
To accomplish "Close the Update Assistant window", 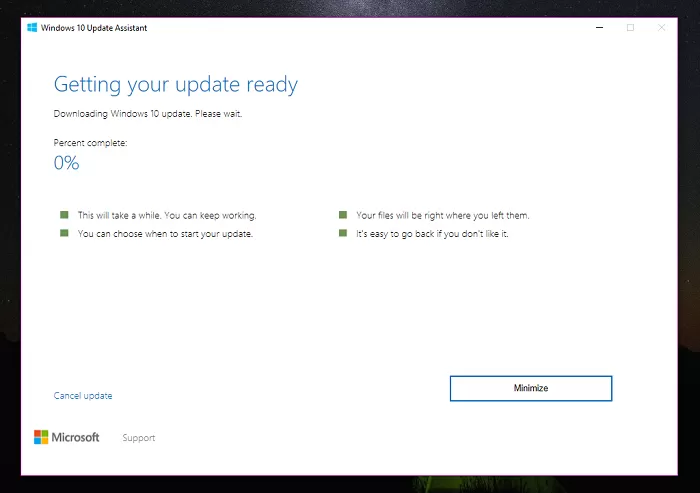I will click(x=661, y=28).
